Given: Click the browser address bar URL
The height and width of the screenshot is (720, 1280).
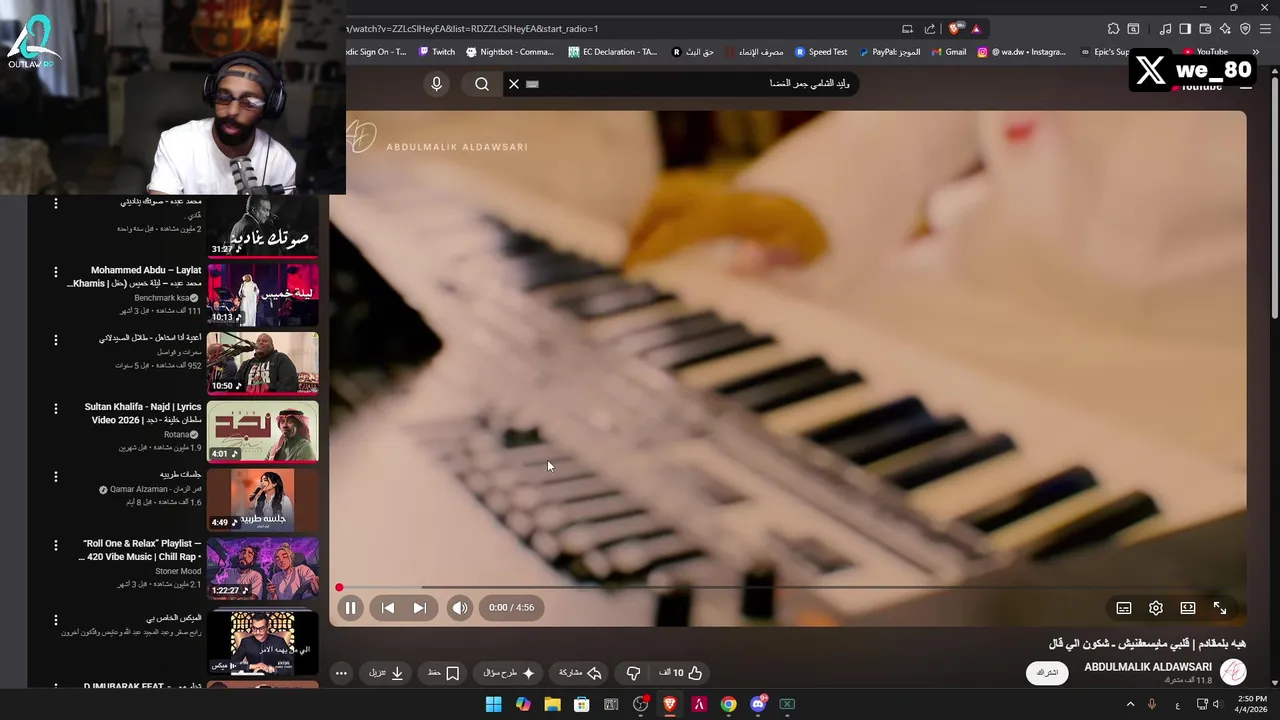Looking at the screenshot, I should point(473,29).
